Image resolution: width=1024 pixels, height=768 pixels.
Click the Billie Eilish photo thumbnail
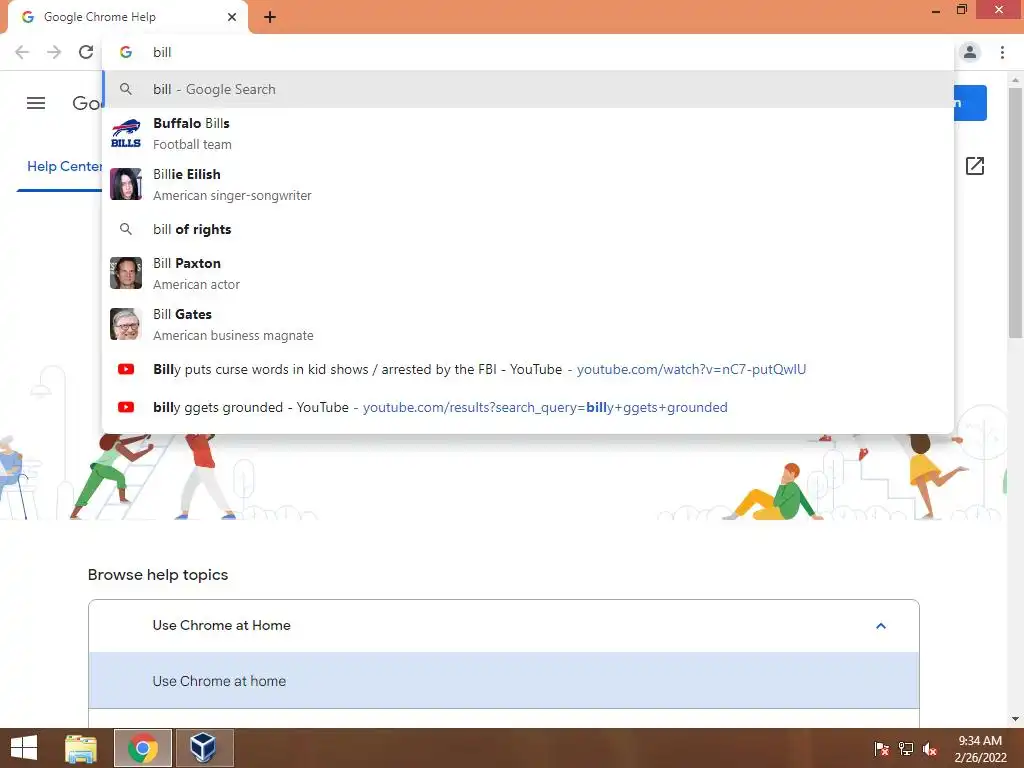point(126,184)
